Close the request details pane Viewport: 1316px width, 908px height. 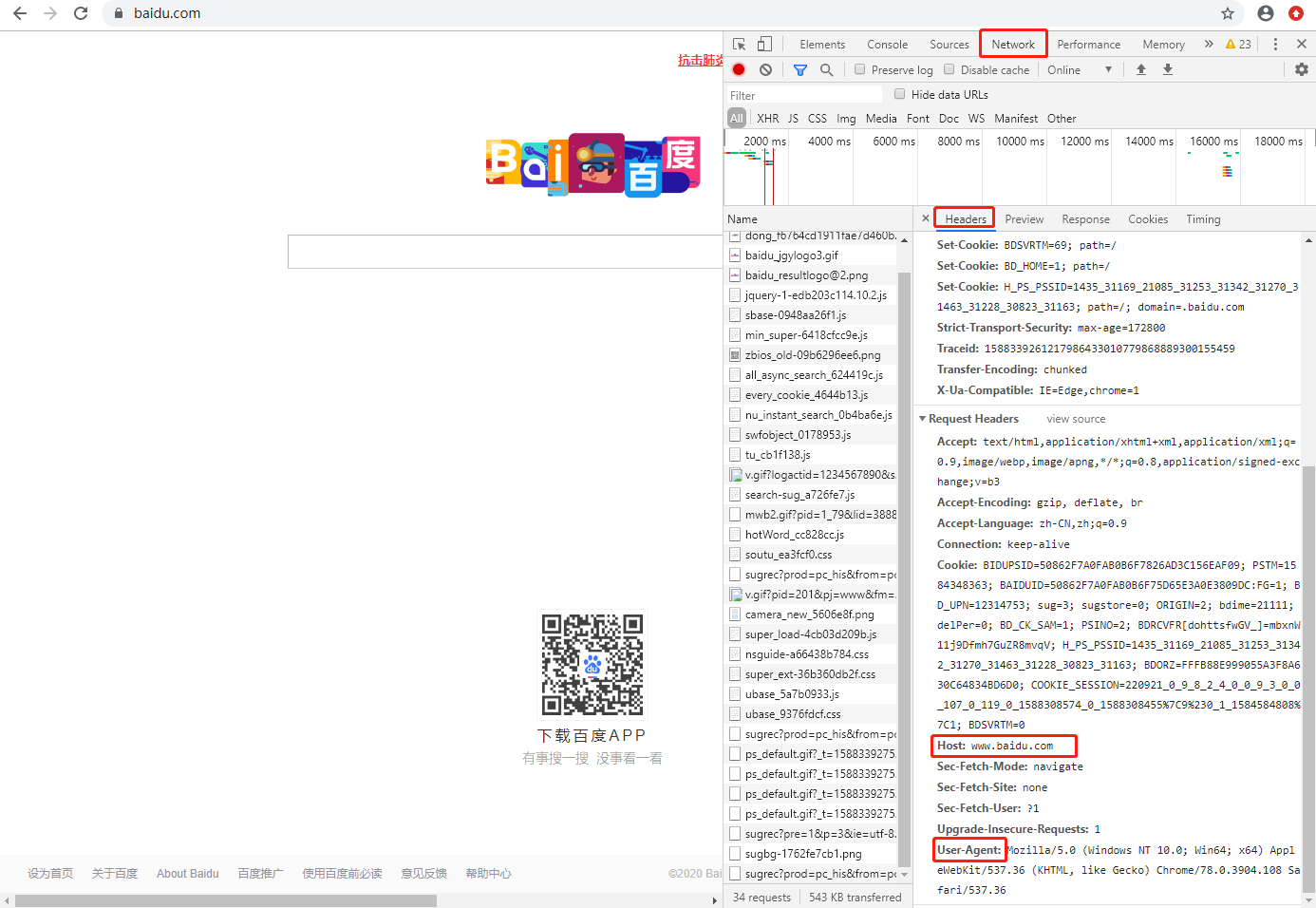pyautogui.click(x=926, y=218)
